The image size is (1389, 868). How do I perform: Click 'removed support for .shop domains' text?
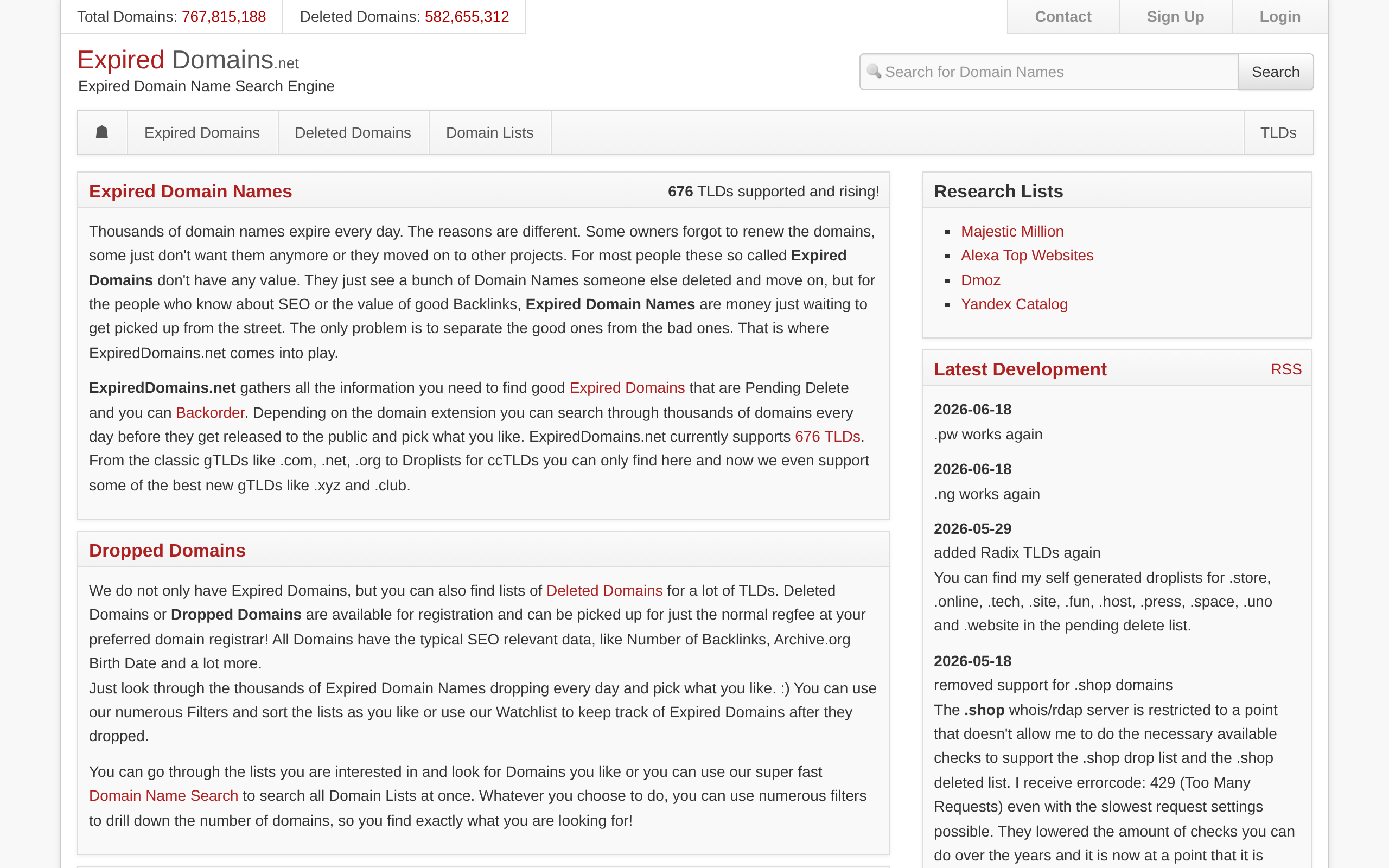click(x=1053, y=685)
